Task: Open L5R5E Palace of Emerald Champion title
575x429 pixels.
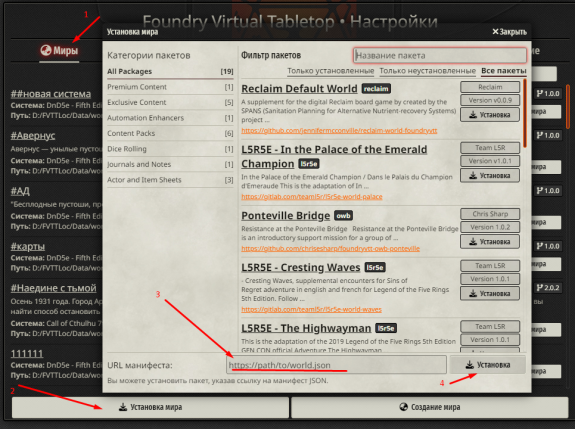Action: 334,157
